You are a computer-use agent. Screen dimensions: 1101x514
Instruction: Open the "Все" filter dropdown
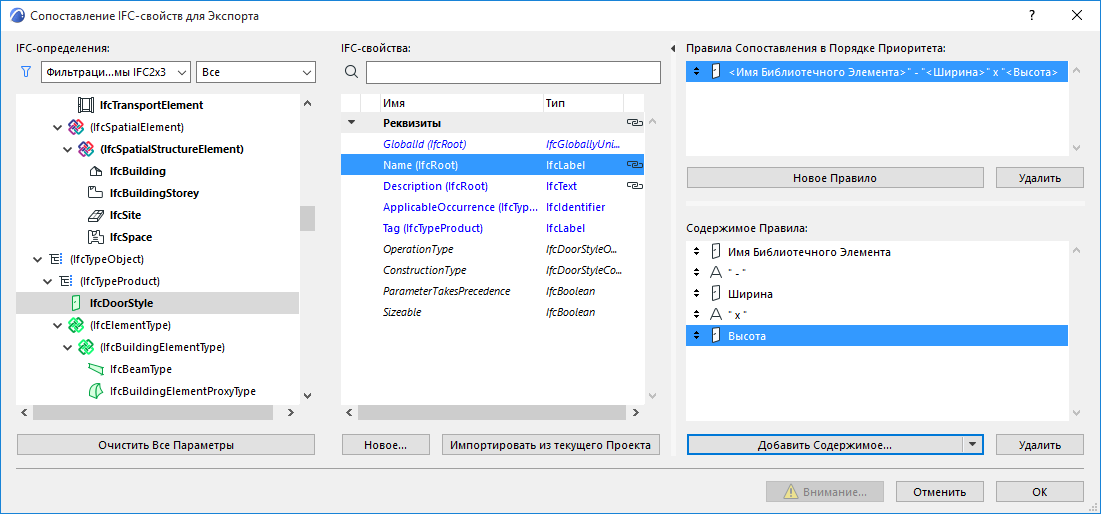[x=255, y=72]
